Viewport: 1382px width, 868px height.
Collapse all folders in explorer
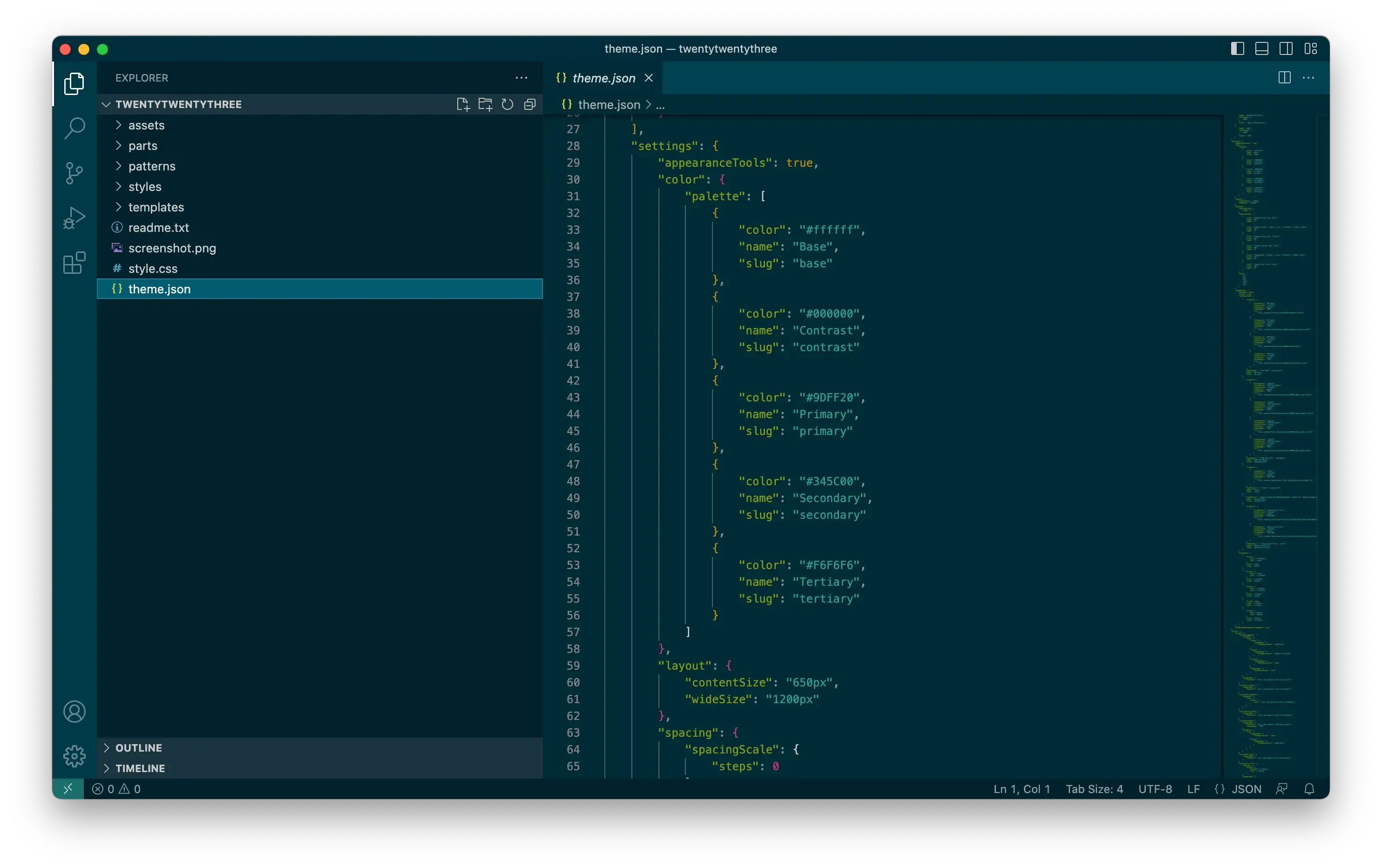click(x=530, y=104)
